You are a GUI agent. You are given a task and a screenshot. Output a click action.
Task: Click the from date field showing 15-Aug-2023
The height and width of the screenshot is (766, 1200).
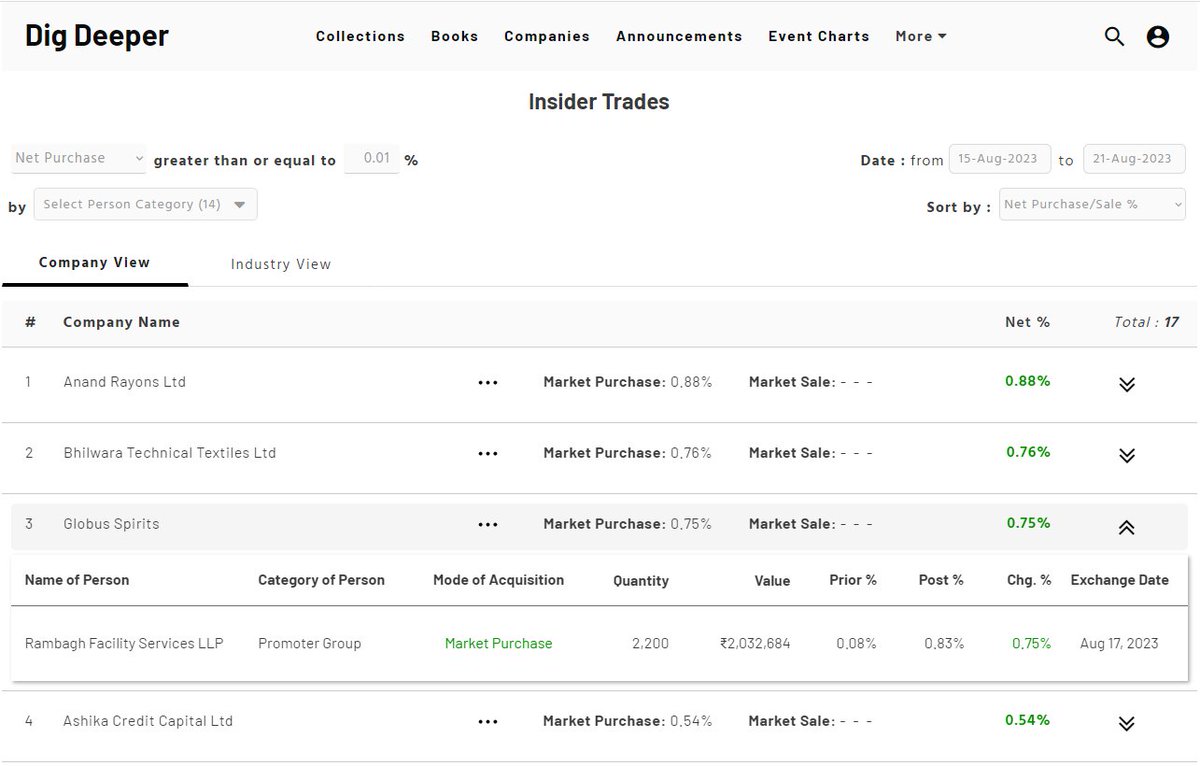pos(1000,158)
